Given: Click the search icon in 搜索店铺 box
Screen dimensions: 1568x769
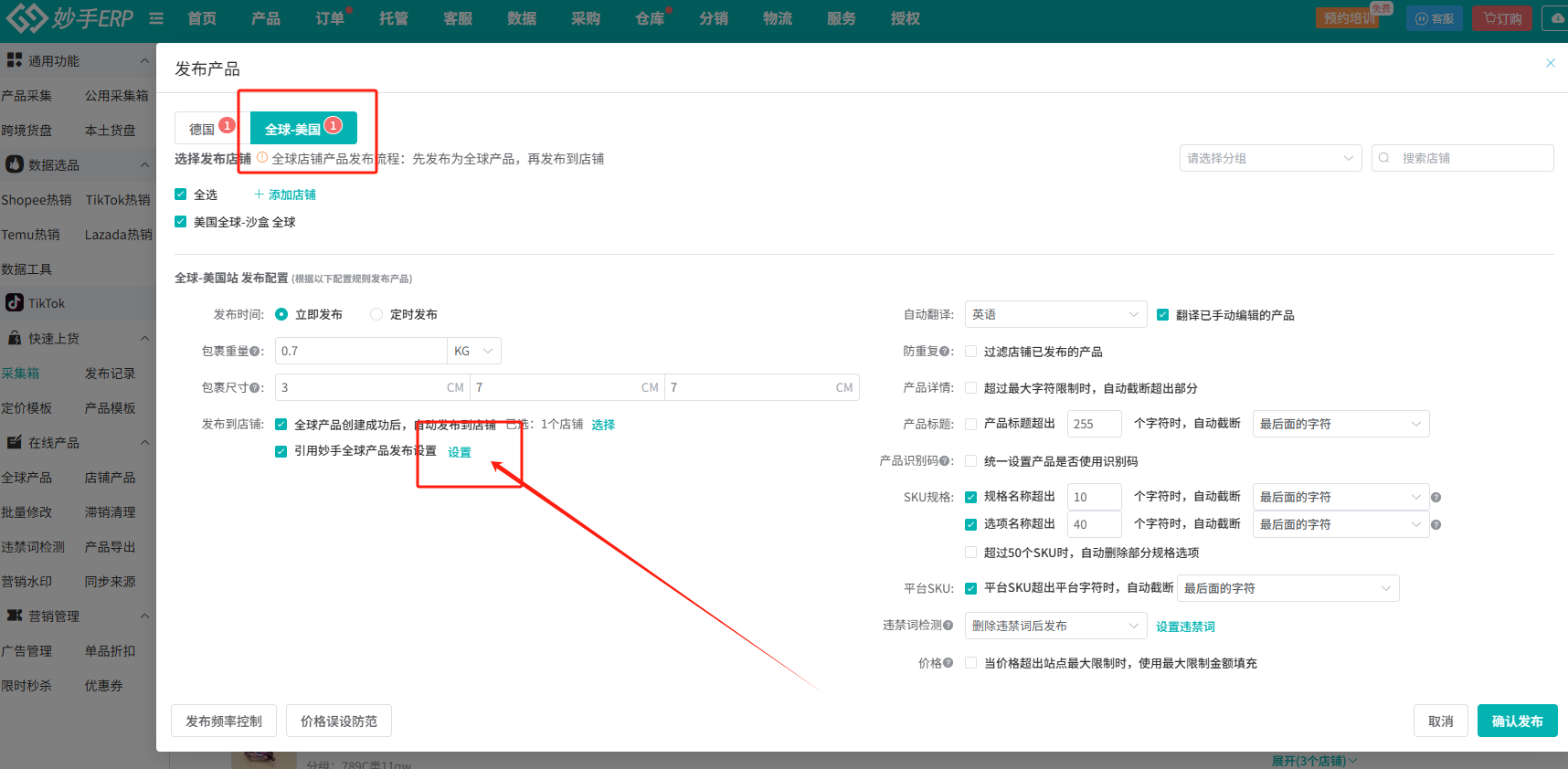Looking at the screenshot, I should [x=1384, y=158].
